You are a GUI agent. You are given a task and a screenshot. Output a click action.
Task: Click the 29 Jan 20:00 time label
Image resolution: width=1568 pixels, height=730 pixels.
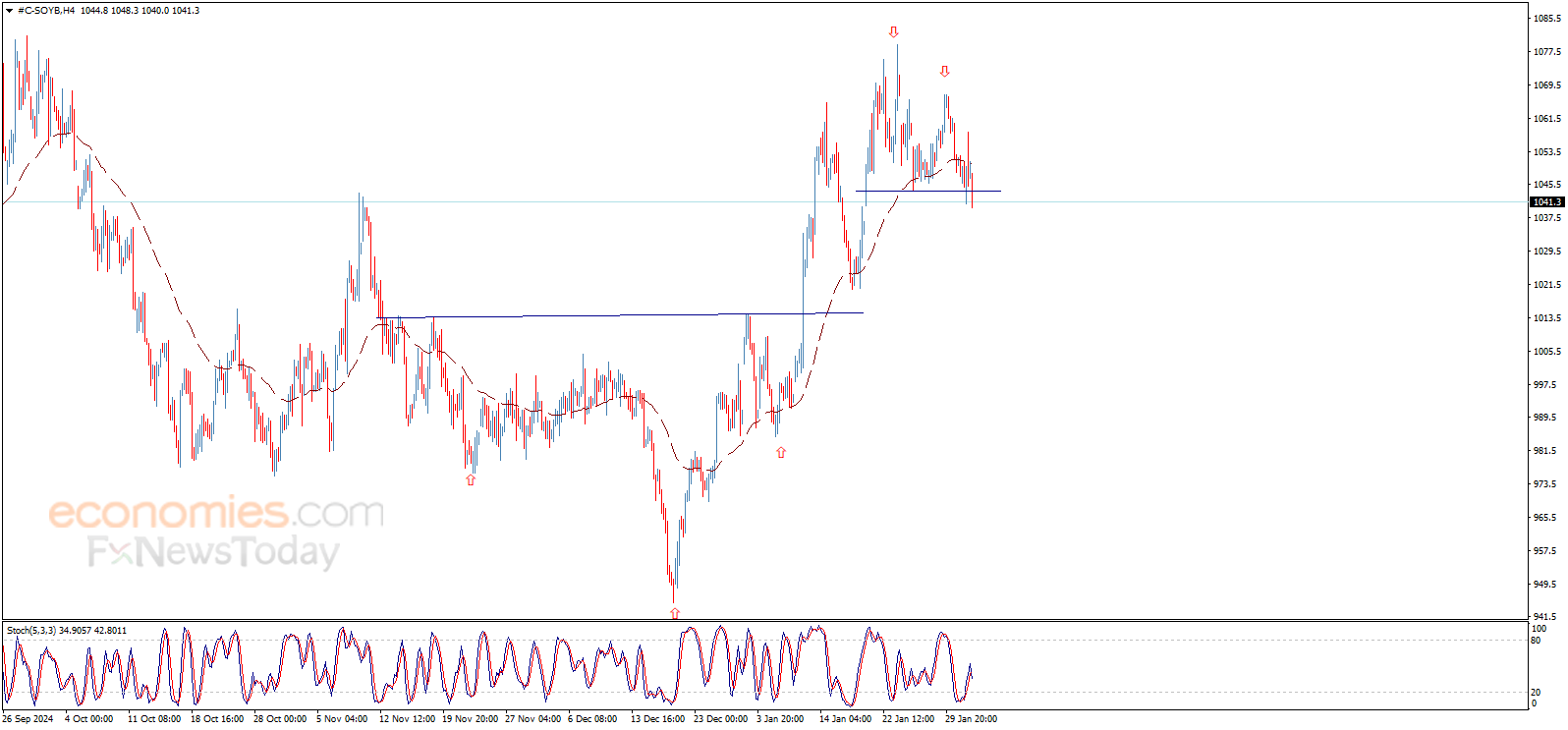click(971, 719)
